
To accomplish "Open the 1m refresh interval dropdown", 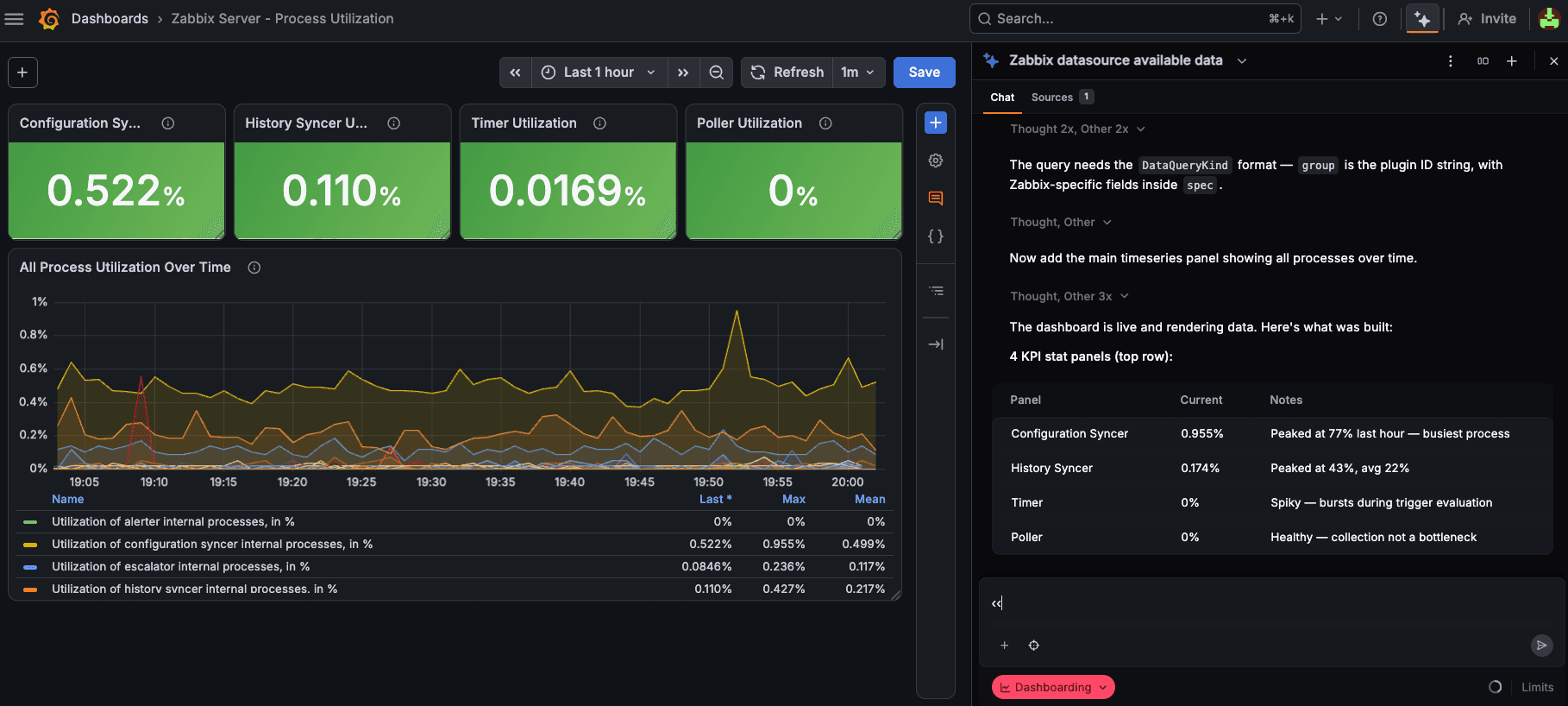I will pyautogui.click(x=858, y=72).
